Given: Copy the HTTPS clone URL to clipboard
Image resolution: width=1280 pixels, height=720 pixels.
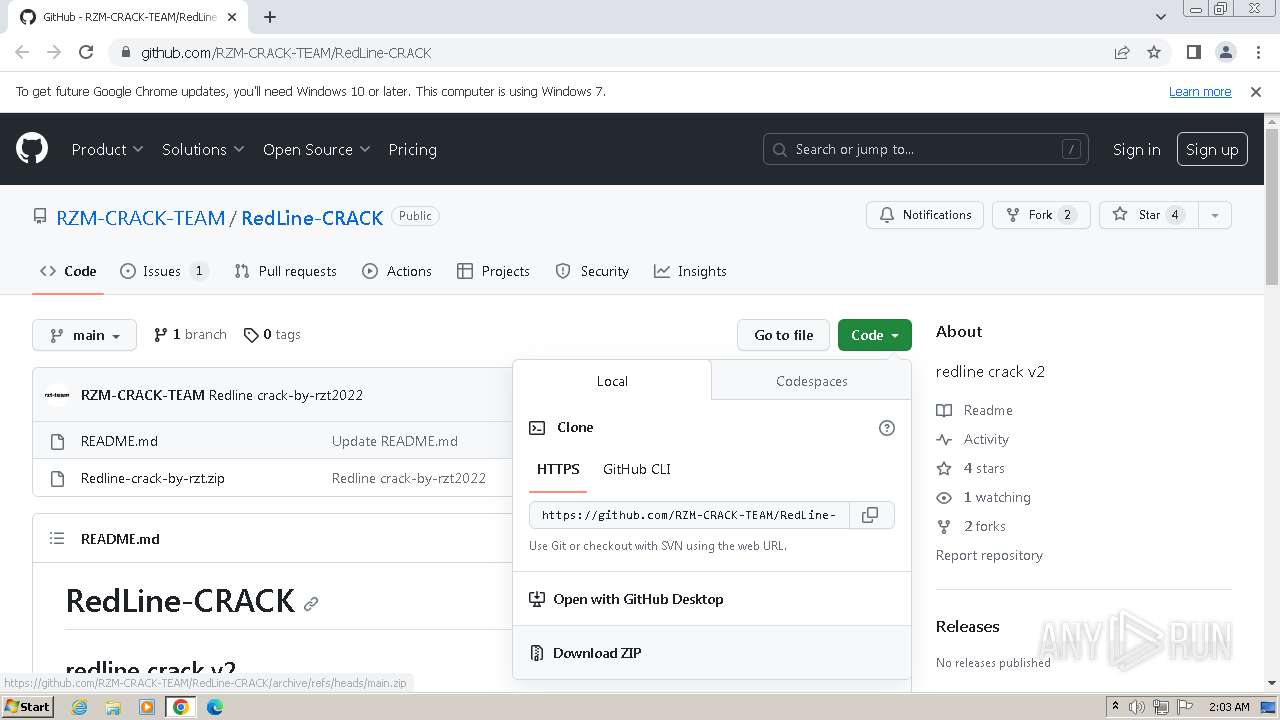Looking at the screenshot, I should coord(870,515).
